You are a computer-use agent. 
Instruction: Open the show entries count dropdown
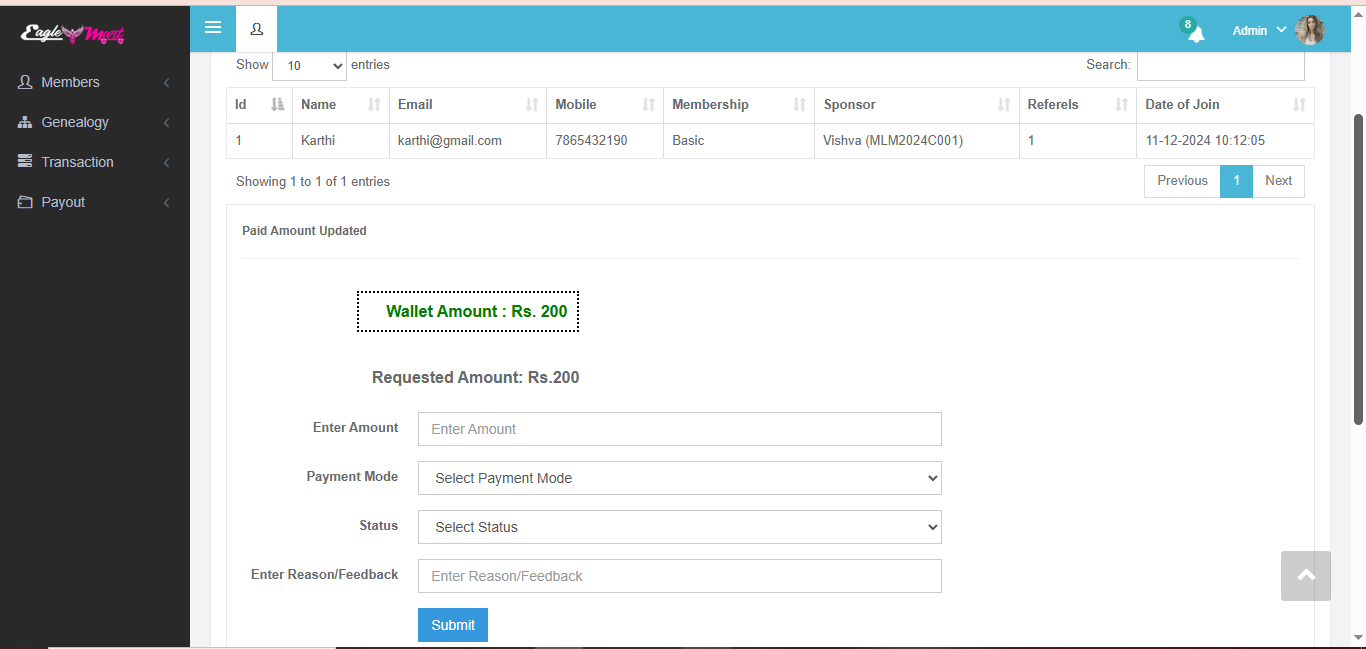309,66
